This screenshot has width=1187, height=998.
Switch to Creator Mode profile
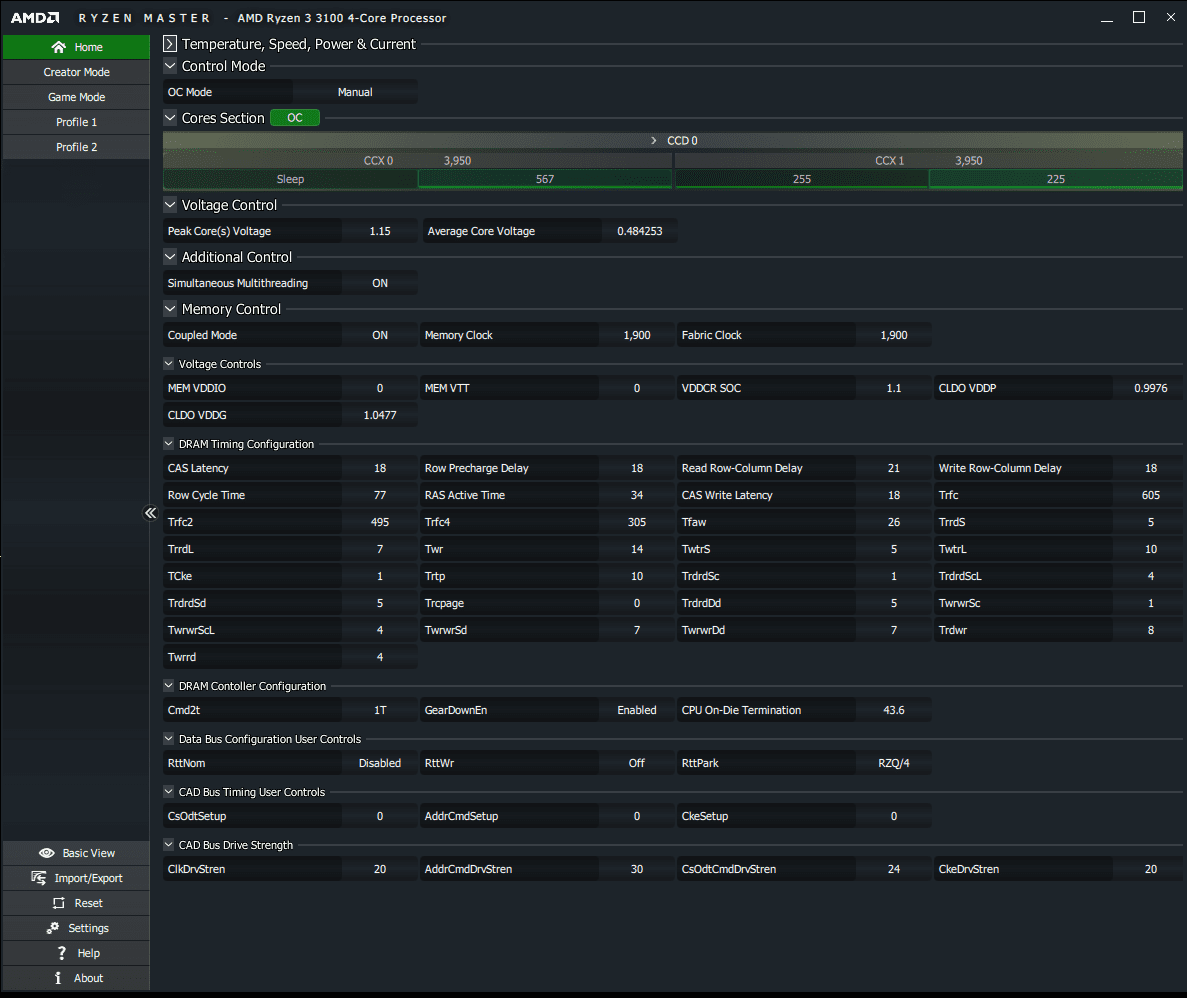coord(76,72)
